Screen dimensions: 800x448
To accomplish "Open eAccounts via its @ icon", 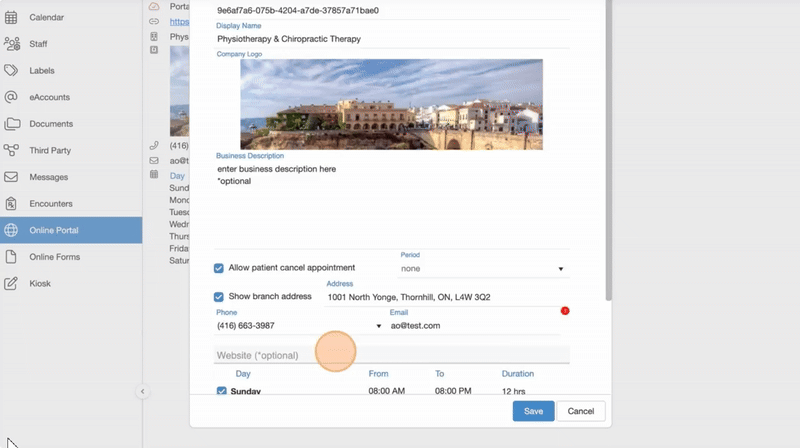I will (x=12, y=97).
